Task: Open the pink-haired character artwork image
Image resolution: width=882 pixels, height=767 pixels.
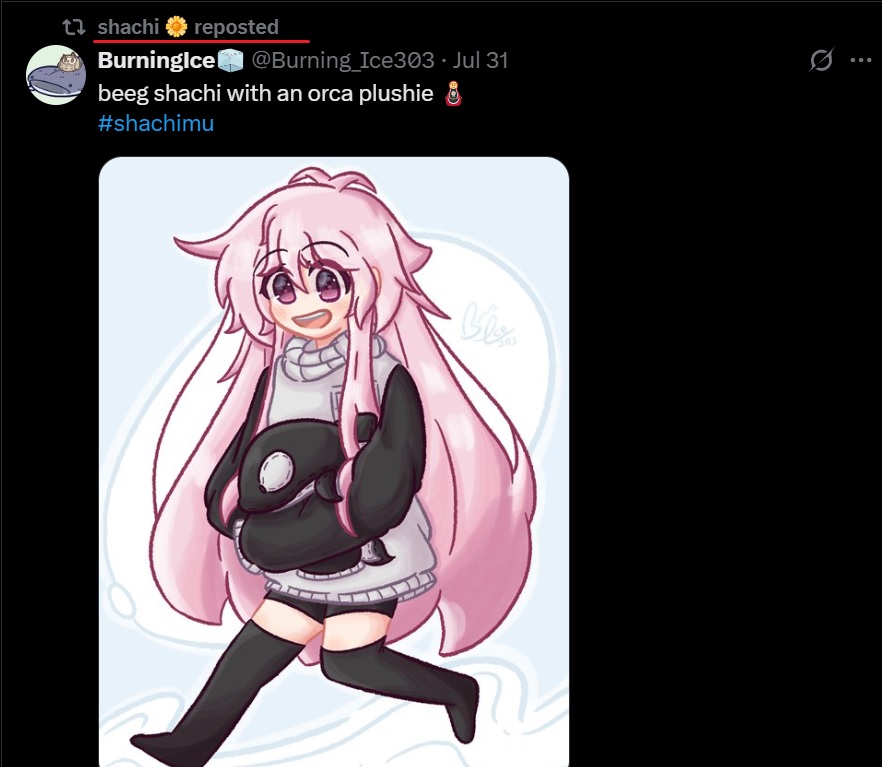Action: (x=334, y=462)
